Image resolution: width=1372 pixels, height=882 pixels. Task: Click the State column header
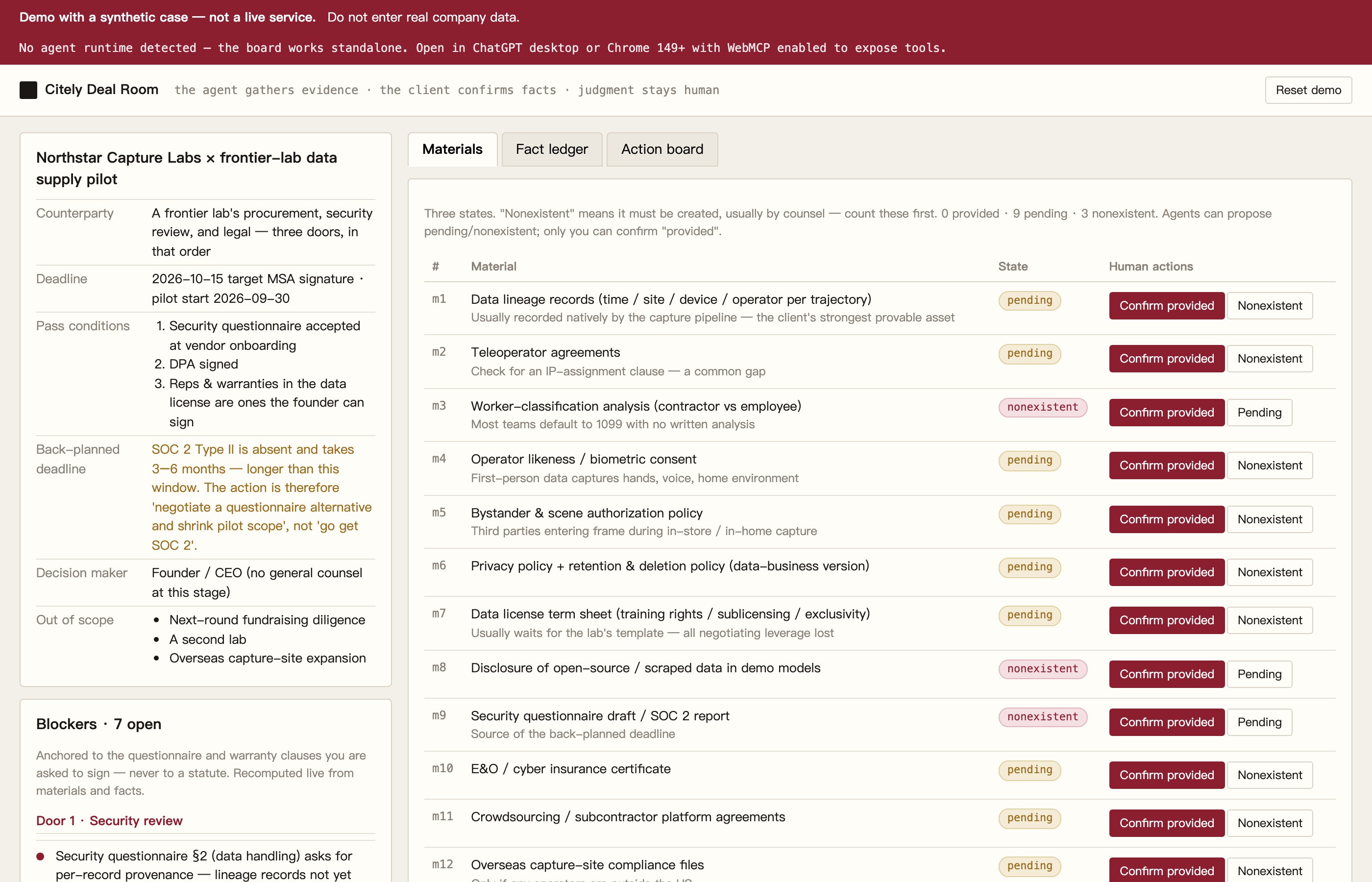pos(1013,267)
